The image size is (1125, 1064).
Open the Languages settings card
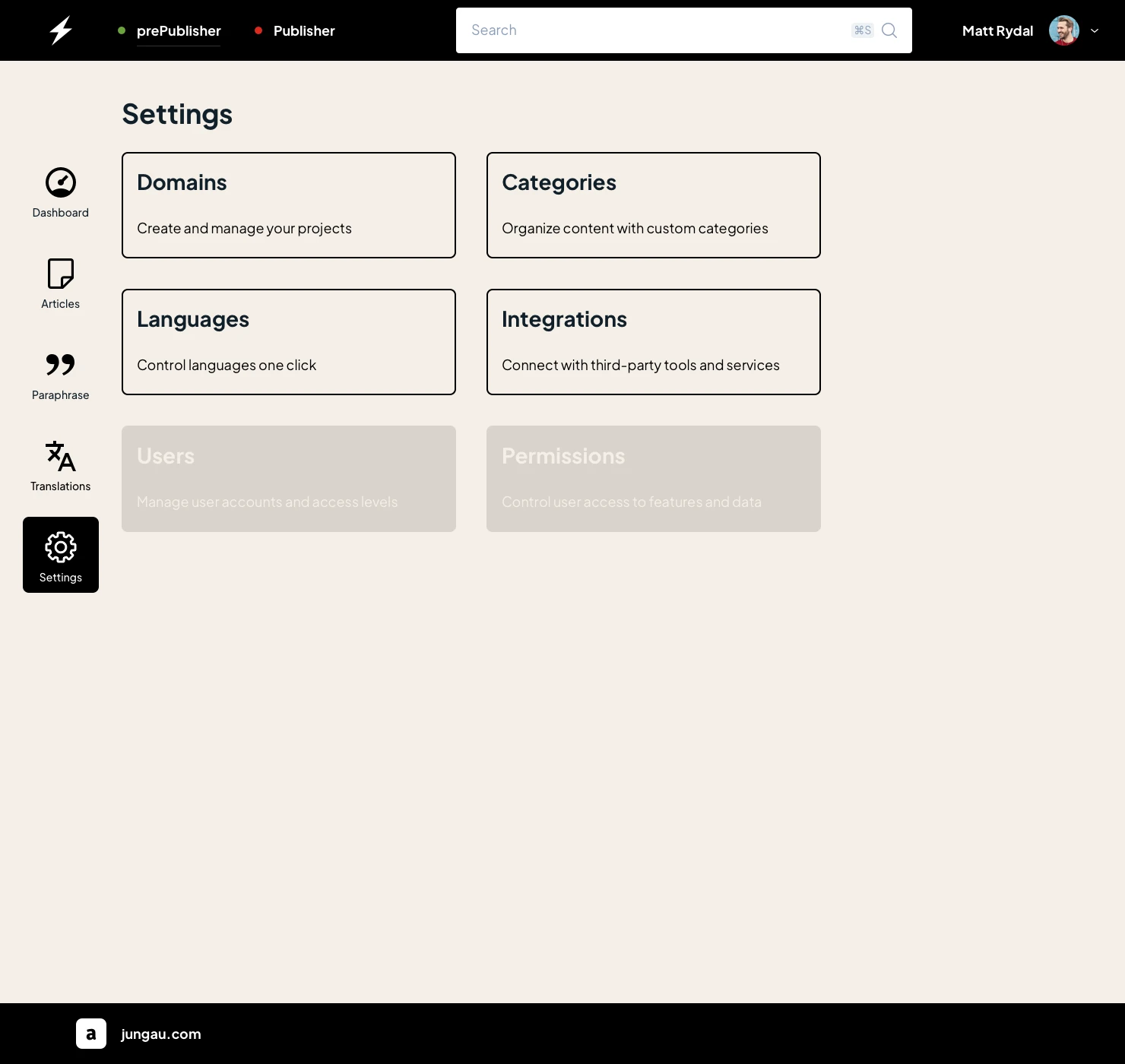coord(289,342)
